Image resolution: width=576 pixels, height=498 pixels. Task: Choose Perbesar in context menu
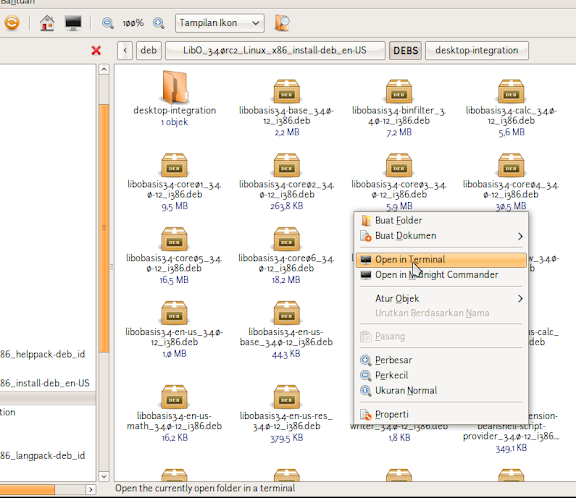[x=441, y=360]
